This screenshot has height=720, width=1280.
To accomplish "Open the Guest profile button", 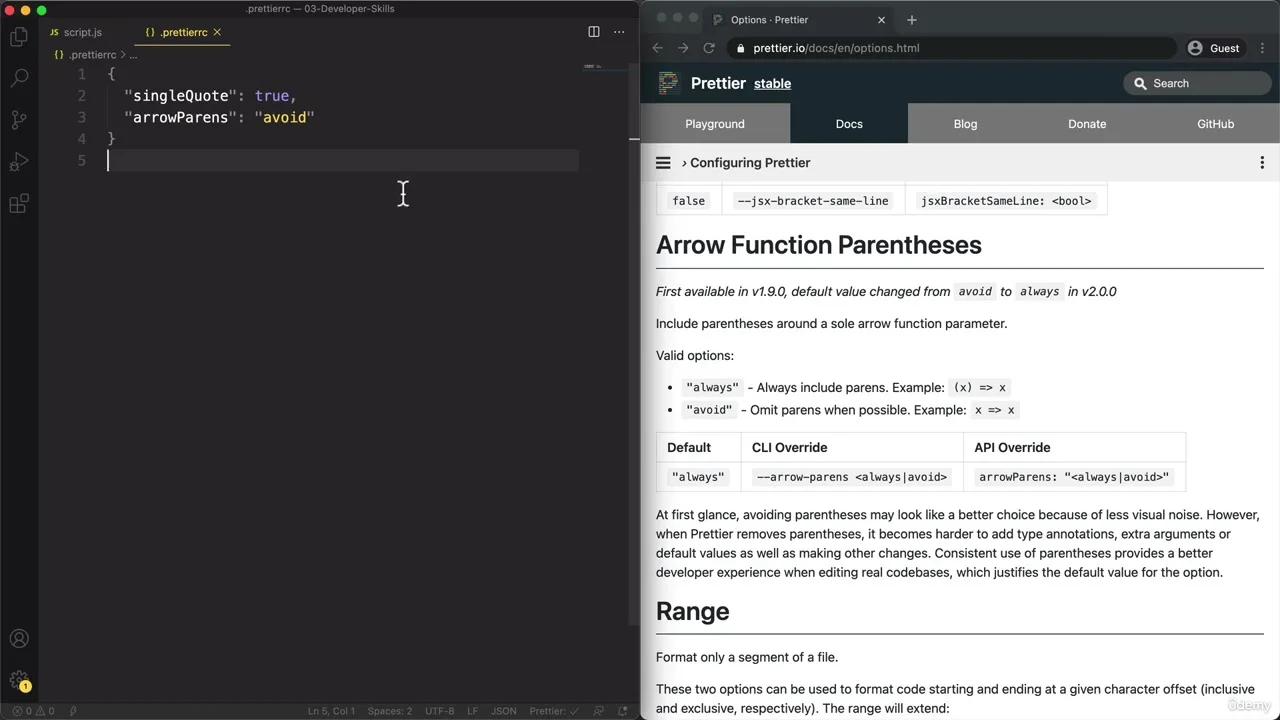I will tap(1214, 48).
